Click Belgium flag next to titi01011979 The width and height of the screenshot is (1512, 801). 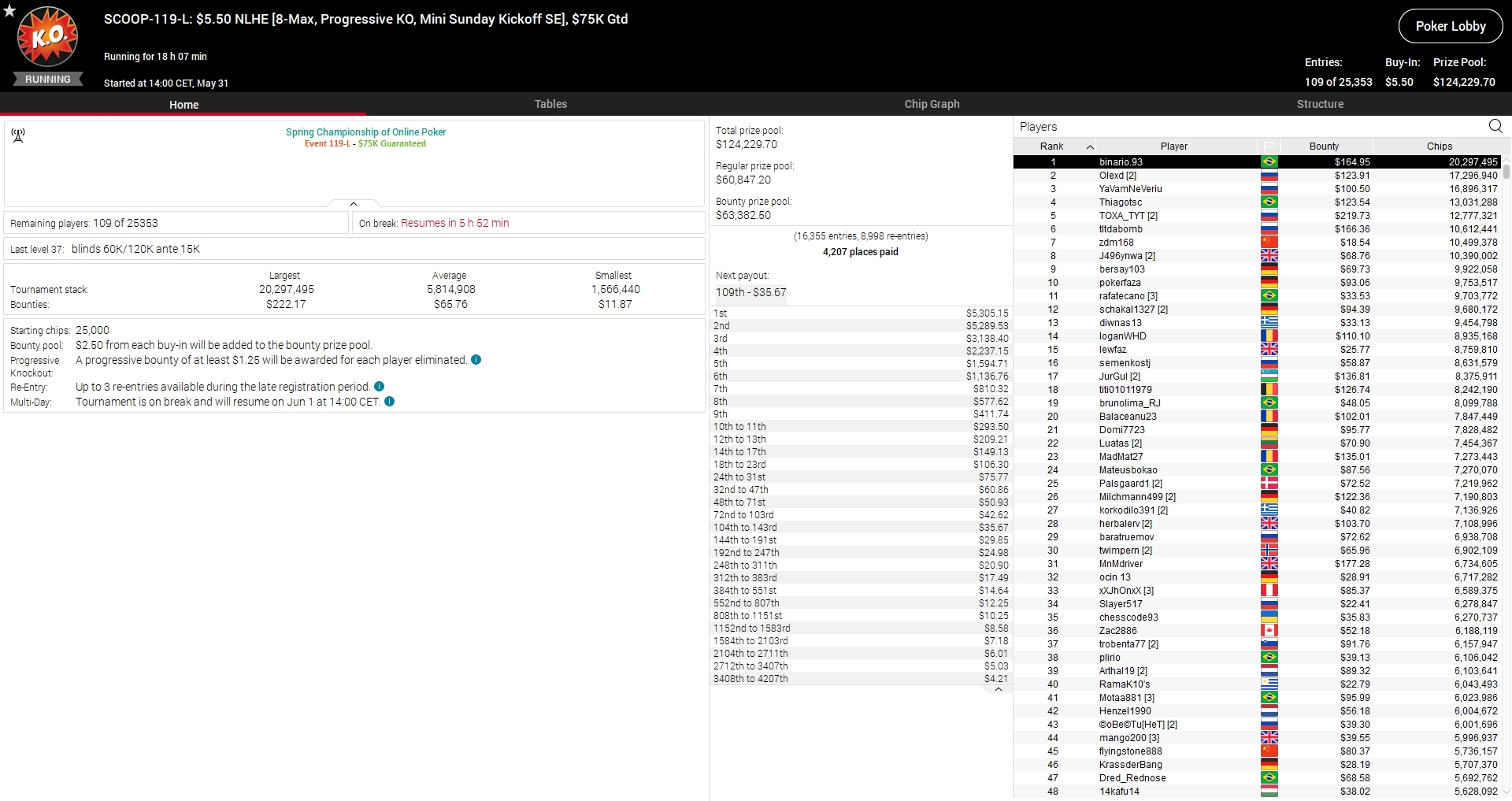1269,390
